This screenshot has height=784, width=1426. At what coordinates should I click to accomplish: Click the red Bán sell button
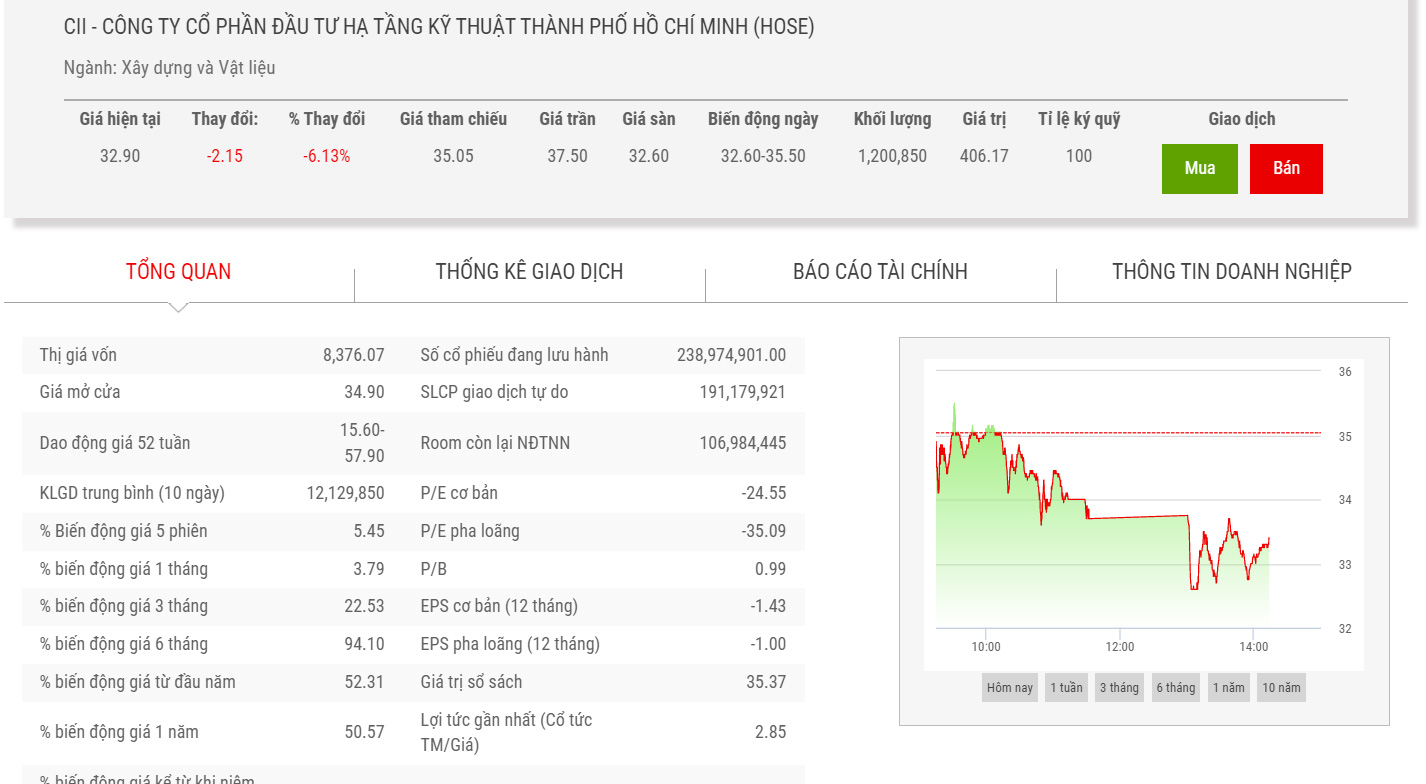pos(1286,168)
